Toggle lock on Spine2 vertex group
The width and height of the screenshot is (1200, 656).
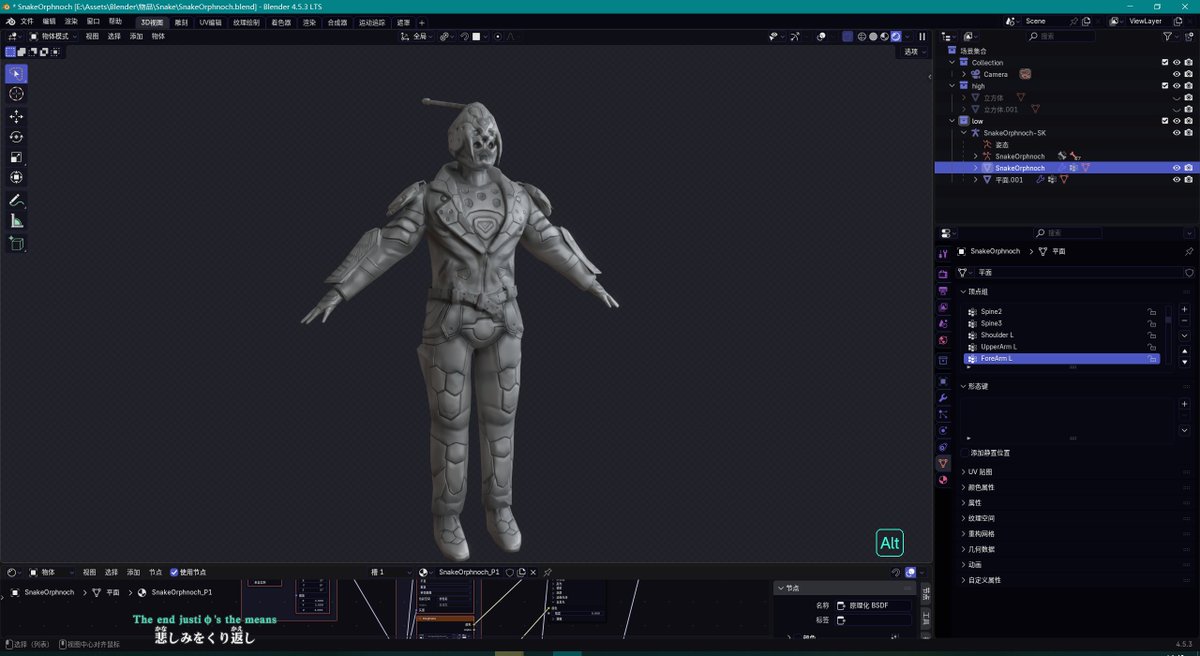tap(1152, 312)
